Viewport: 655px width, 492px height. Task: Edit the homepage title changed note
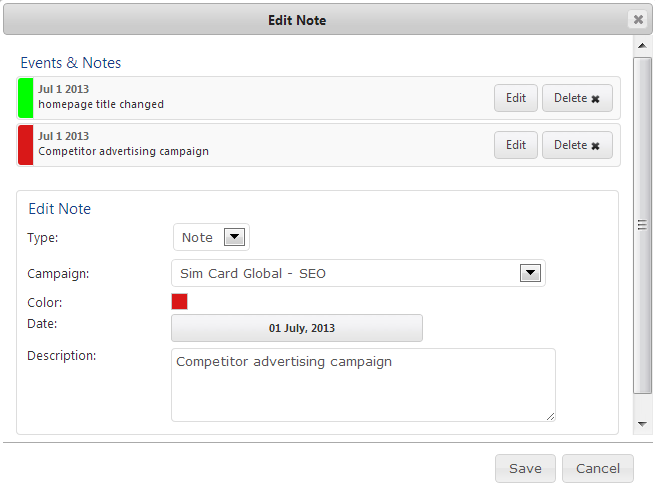[515, 98]
